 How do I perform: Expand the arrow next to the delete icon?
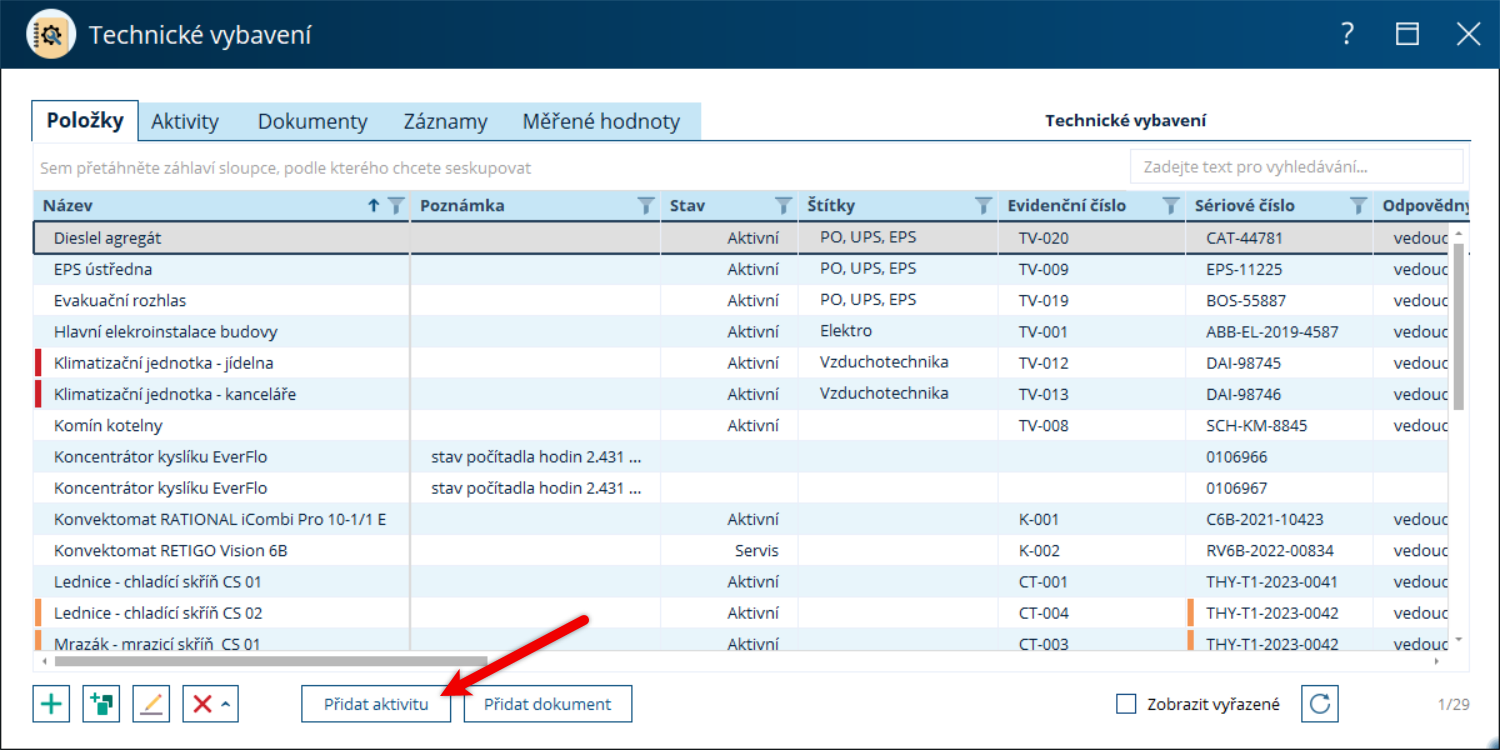pos(226,704)
